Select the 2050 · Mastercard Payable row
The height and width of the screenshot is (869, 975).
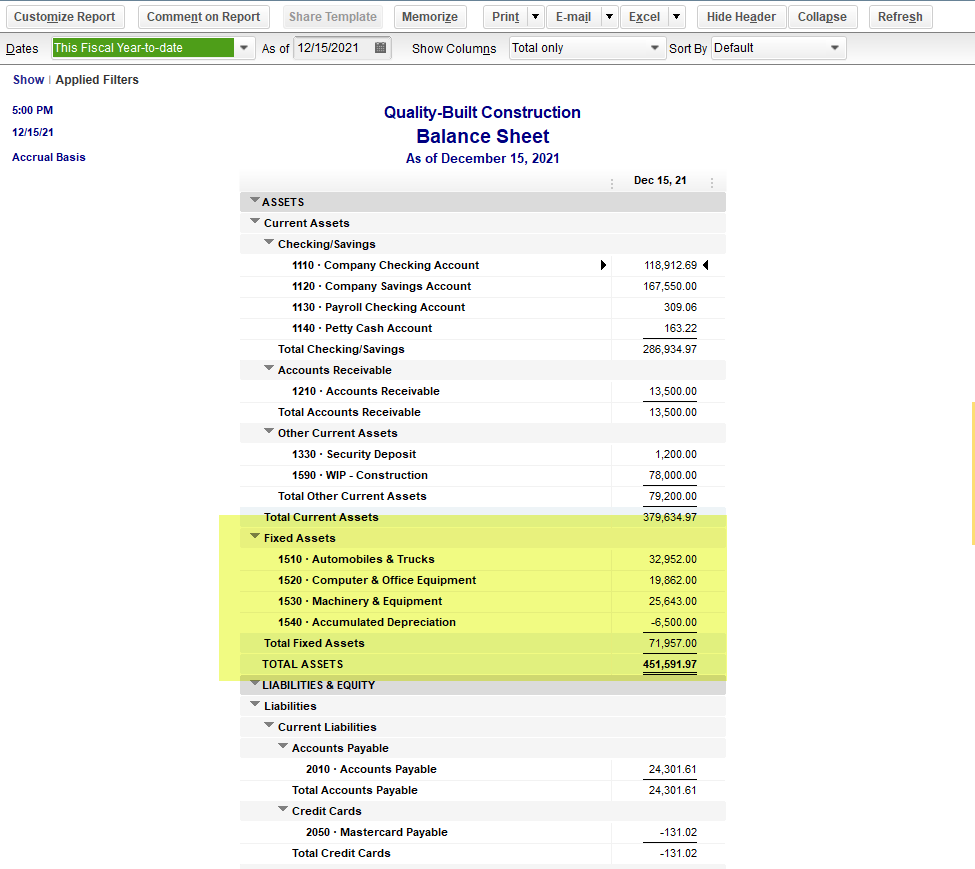[x=483, y=832]
